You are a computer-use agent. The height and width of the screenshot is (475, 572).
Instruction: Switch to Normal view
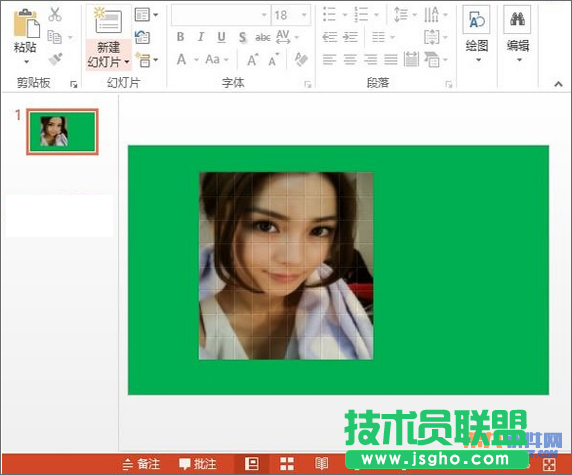pyautogui.click(x=251, y=464)
